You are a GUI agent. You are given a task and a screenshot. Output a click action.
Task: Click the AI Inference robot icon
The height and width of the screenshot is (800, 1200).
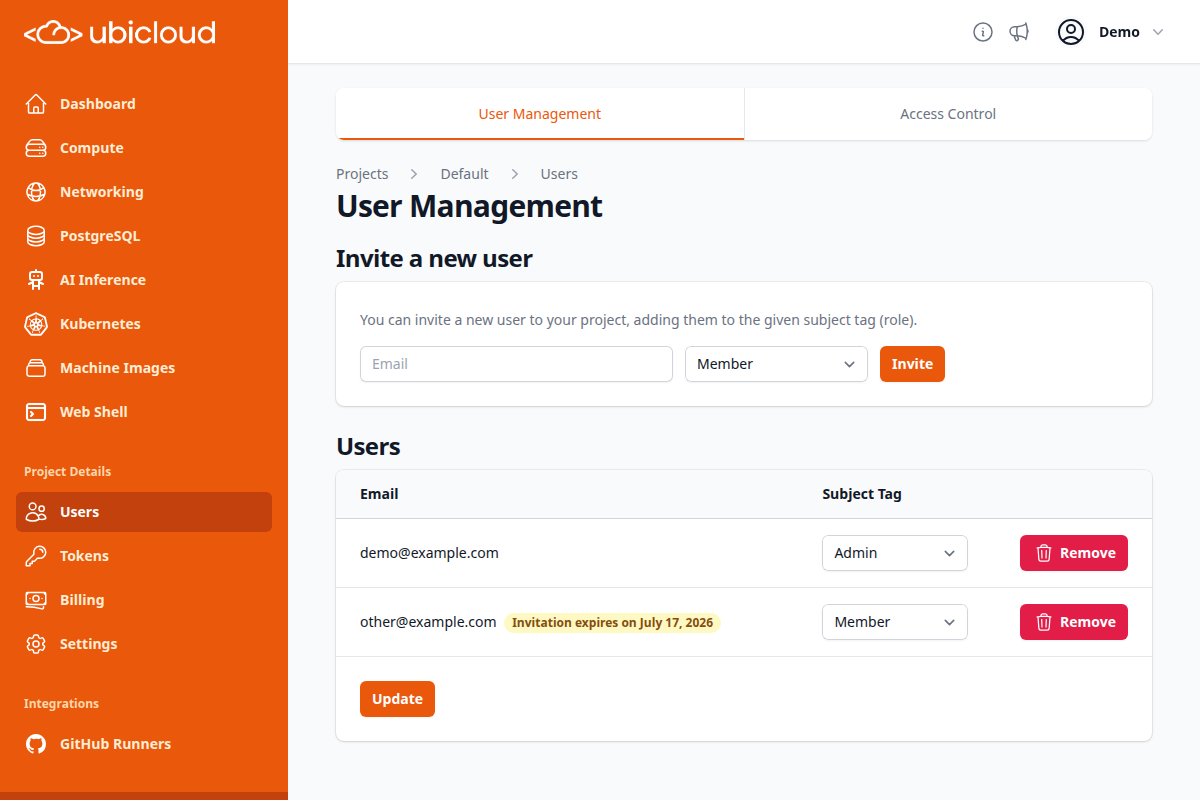36,280
